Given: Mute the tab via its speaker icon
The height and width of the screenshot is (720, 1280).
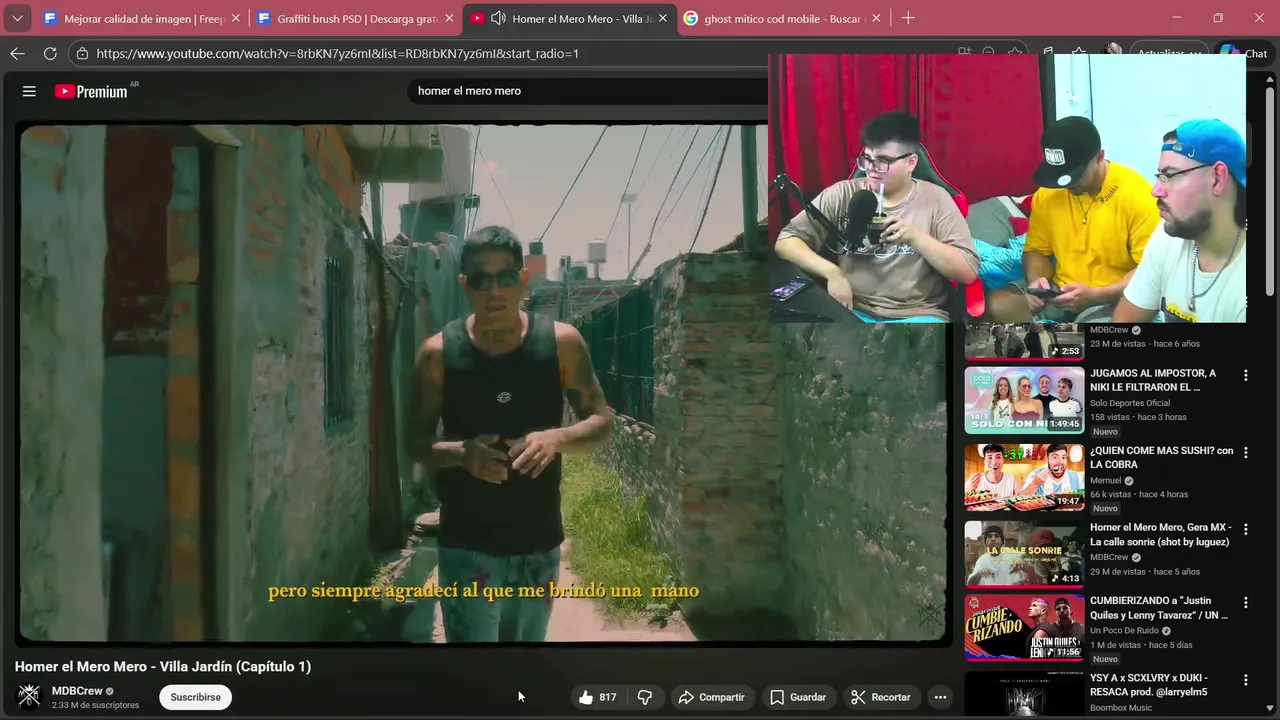Looking at the screenshot, I should pyautogui.click(x=498, y=18).
